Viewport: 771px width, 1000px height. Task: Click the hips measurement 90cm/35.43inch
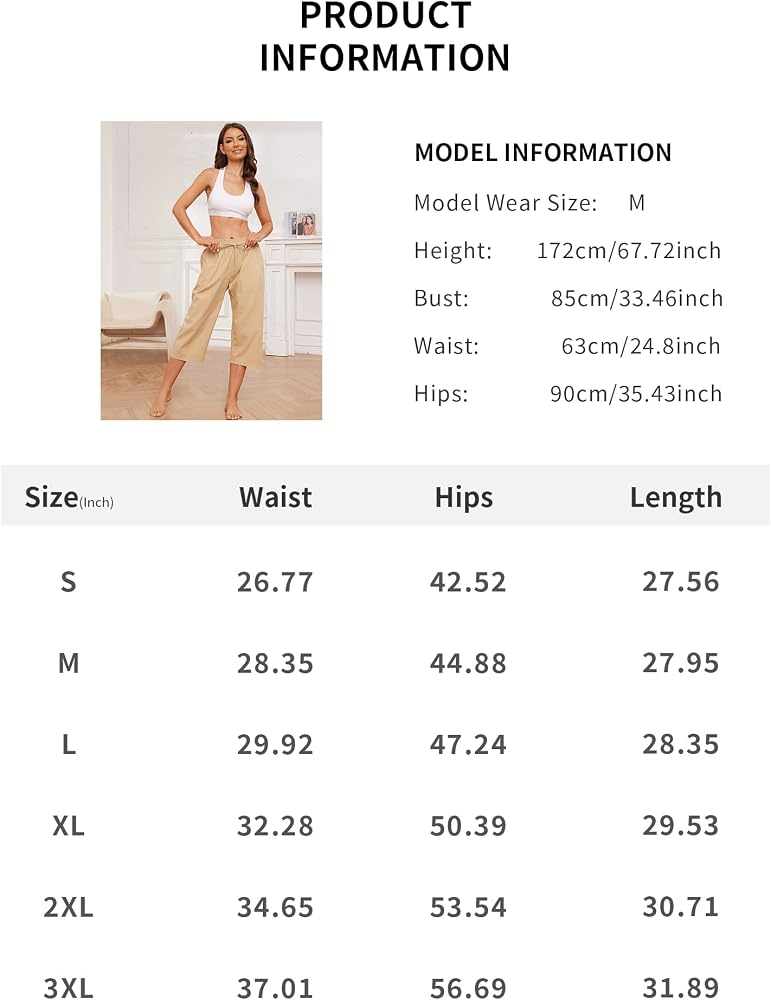coord(636,394)
